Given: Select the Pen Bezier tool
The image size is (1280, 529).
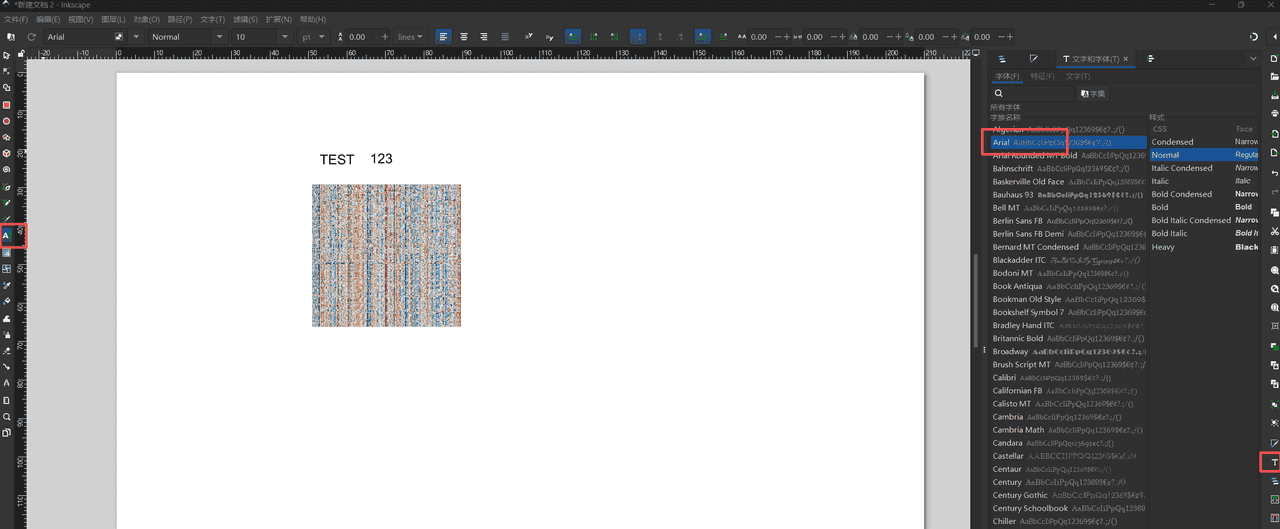Looking at the screenshot, I should (x=6, y=187).
